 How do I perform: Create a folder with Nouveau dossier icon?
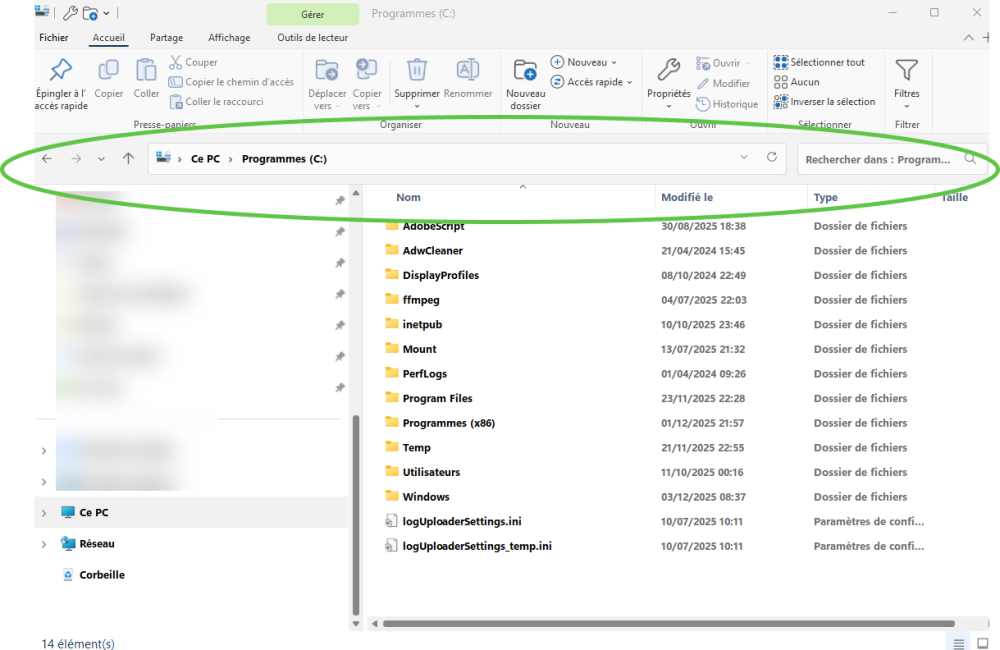click(x=525, y=71)
